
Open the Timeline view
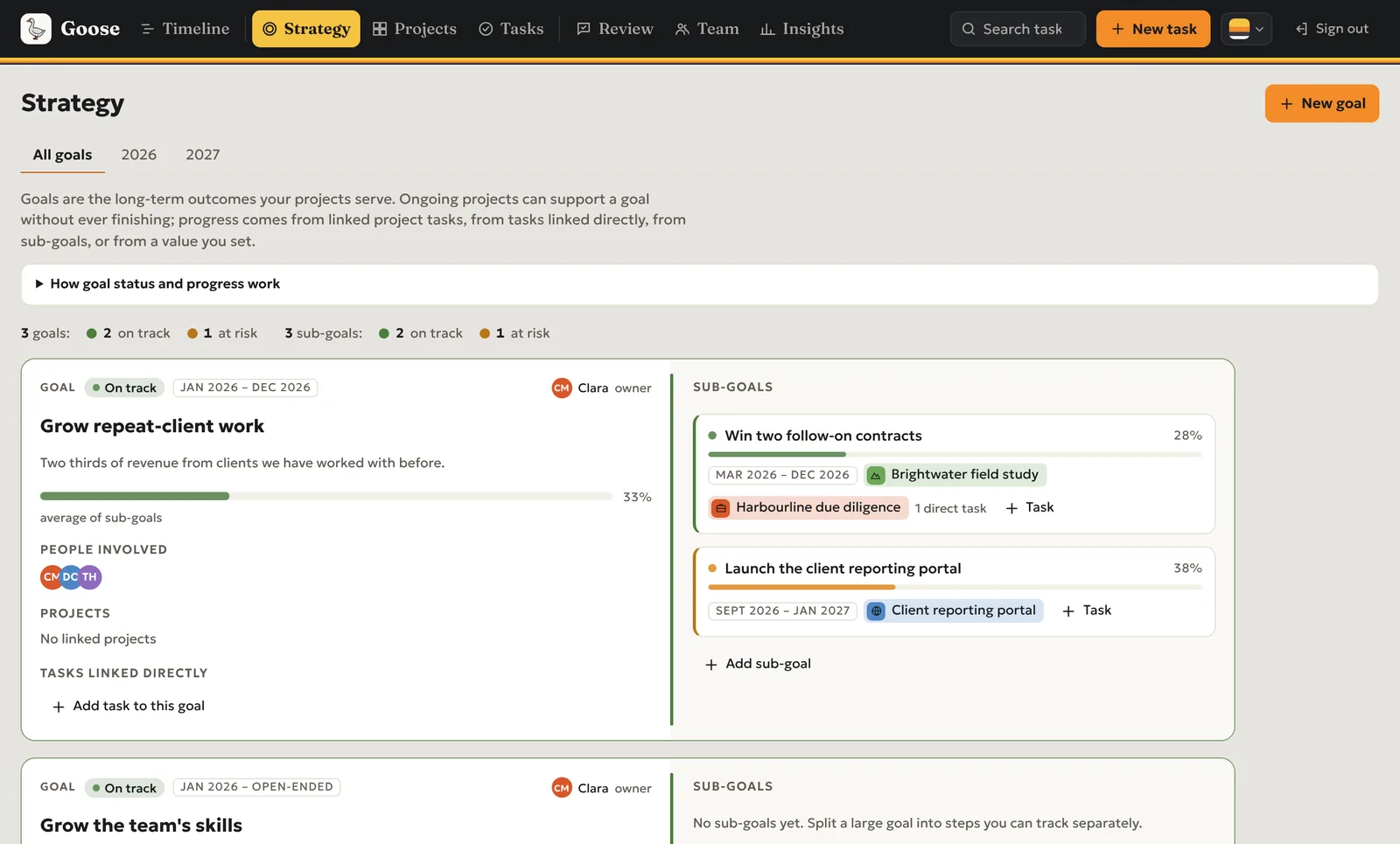[x=185, y=29]
